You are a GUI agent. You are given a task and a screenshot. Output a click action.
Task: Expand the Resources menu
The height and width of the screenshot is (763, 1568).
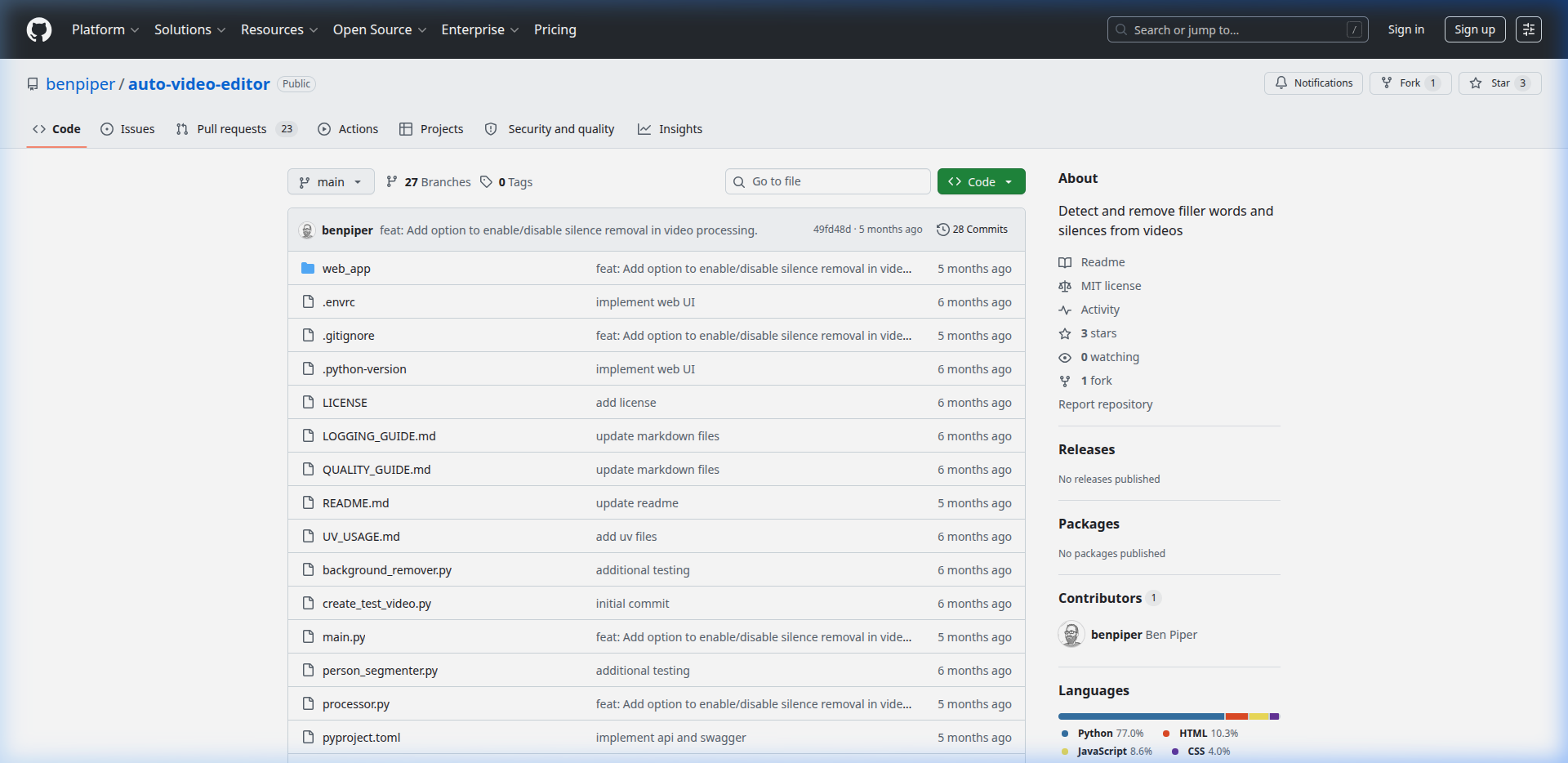point(279,29)
